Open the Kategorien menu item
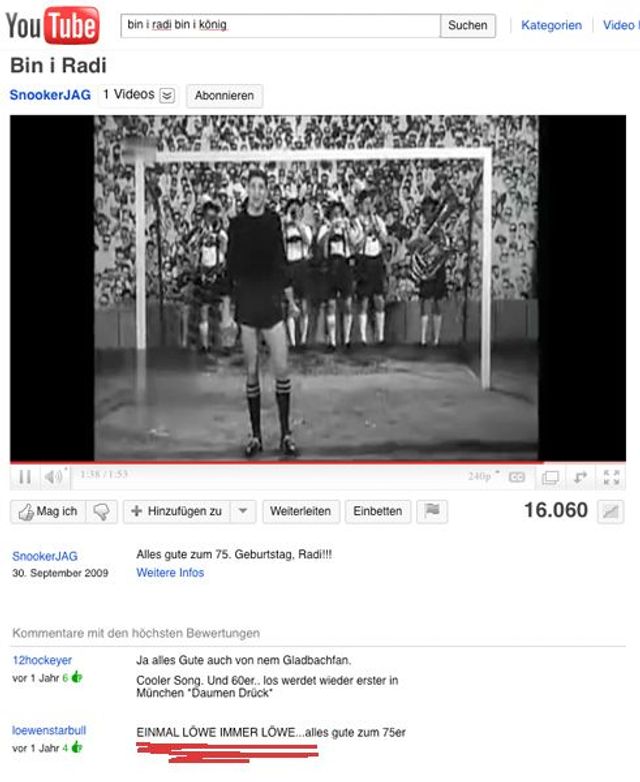640x782 pixels. point(551,25)
